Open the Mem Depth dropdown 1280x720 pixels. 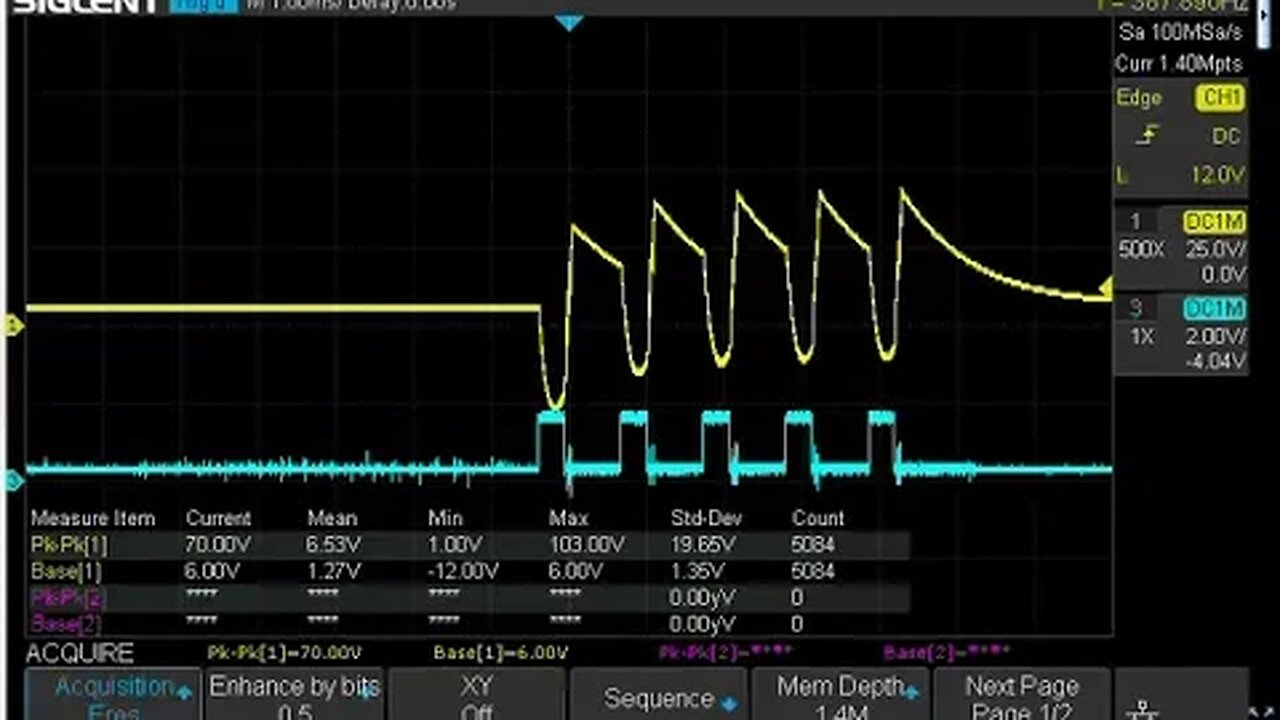point(840,695)
